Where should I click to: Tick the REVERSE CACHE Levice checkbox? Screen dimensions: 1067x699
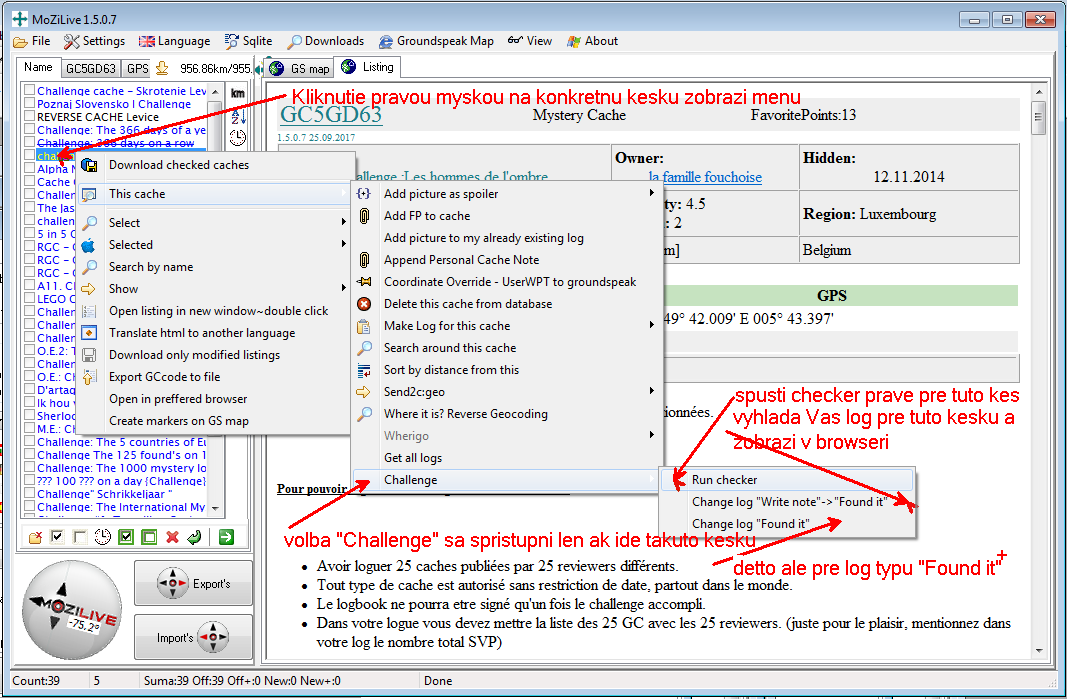click(x=29, y=116)
